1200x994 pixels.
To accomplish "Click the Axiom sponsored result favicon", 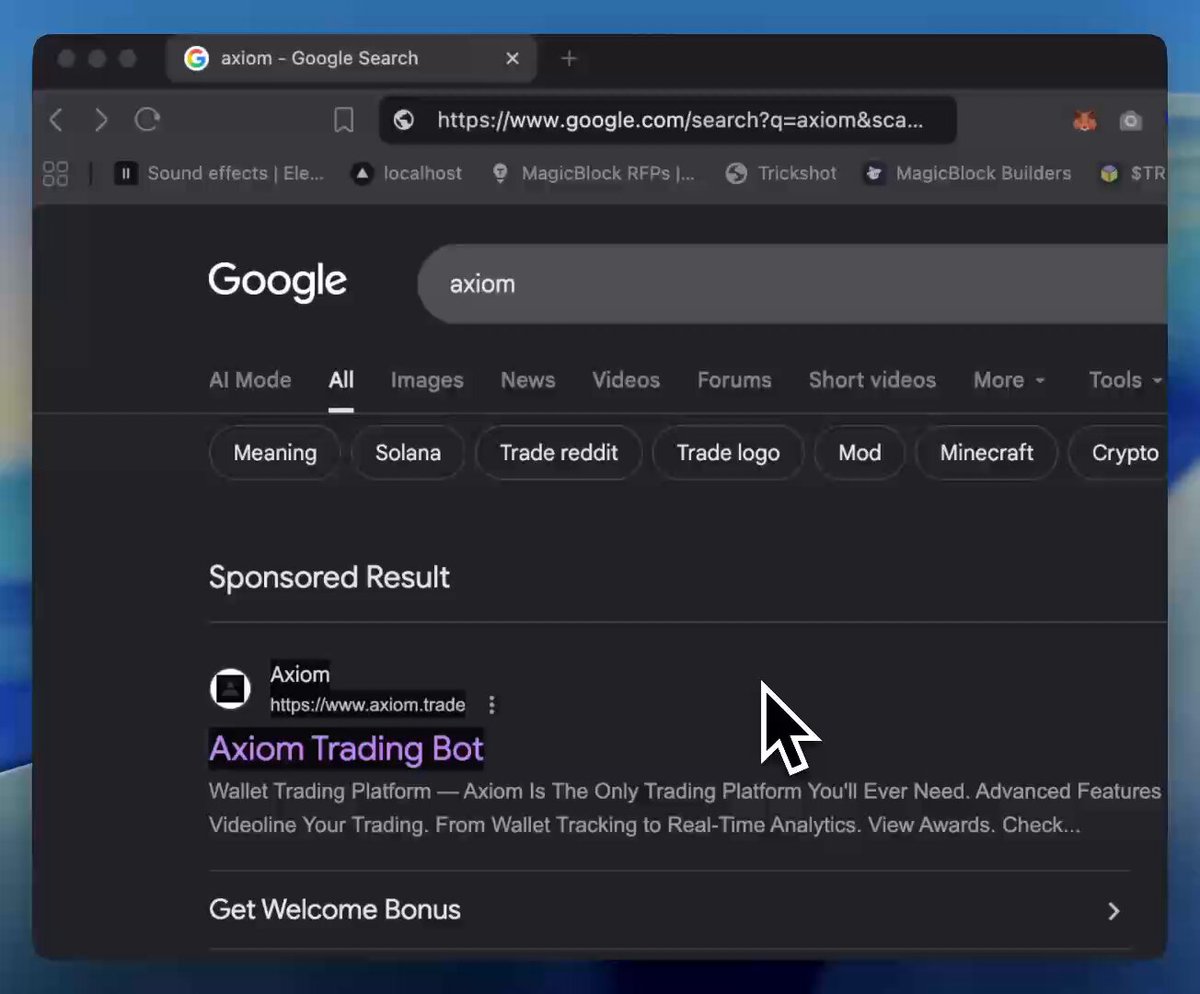I will pyautogui.click(x=230, y=688).
